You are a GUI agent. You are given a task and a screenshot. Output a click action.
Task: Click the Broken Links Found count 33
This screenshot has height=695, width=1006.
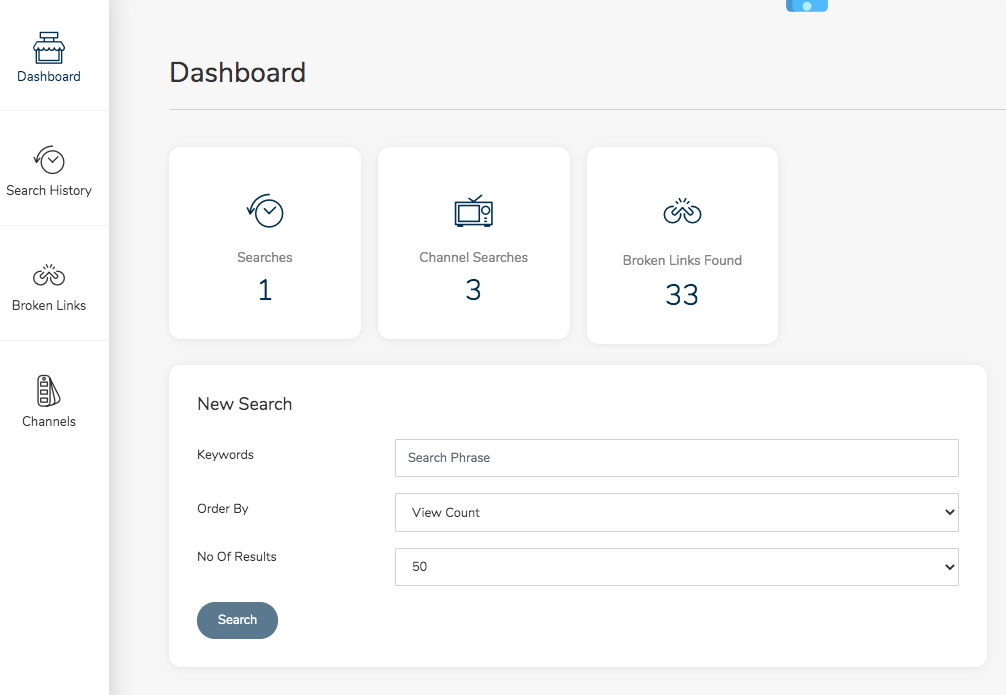682,295
